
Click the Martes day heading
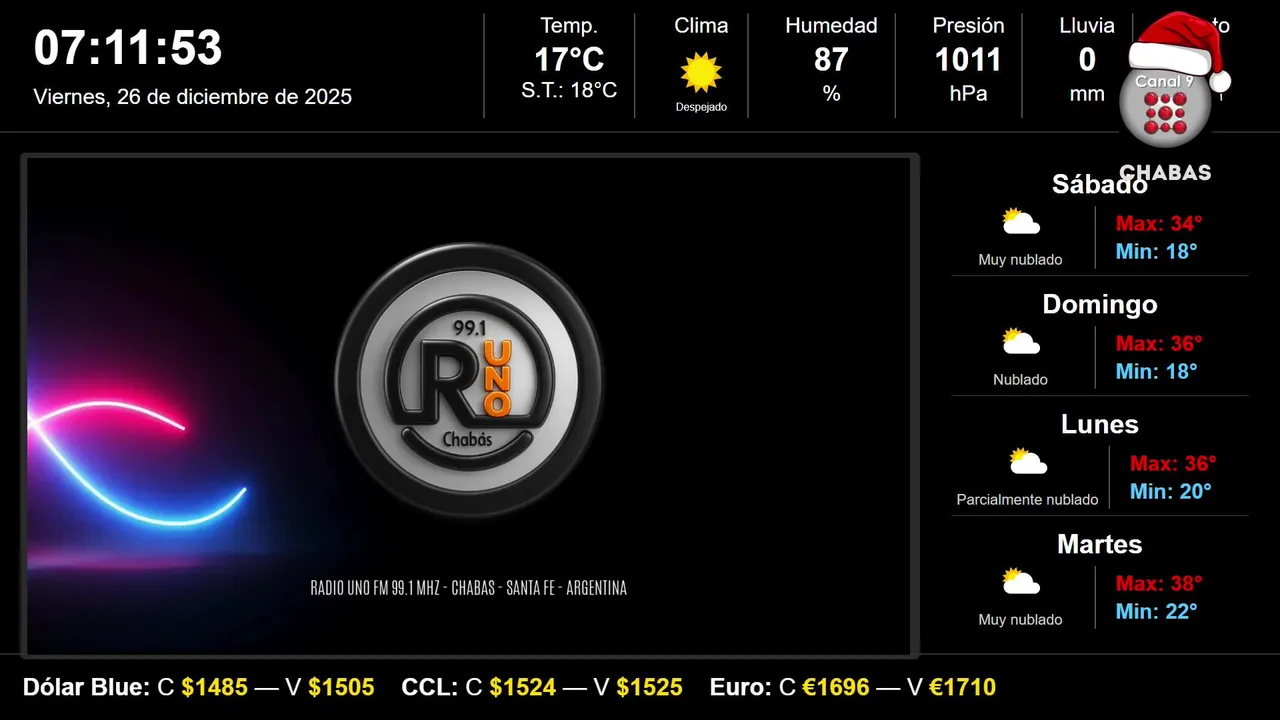[1100, 544]
